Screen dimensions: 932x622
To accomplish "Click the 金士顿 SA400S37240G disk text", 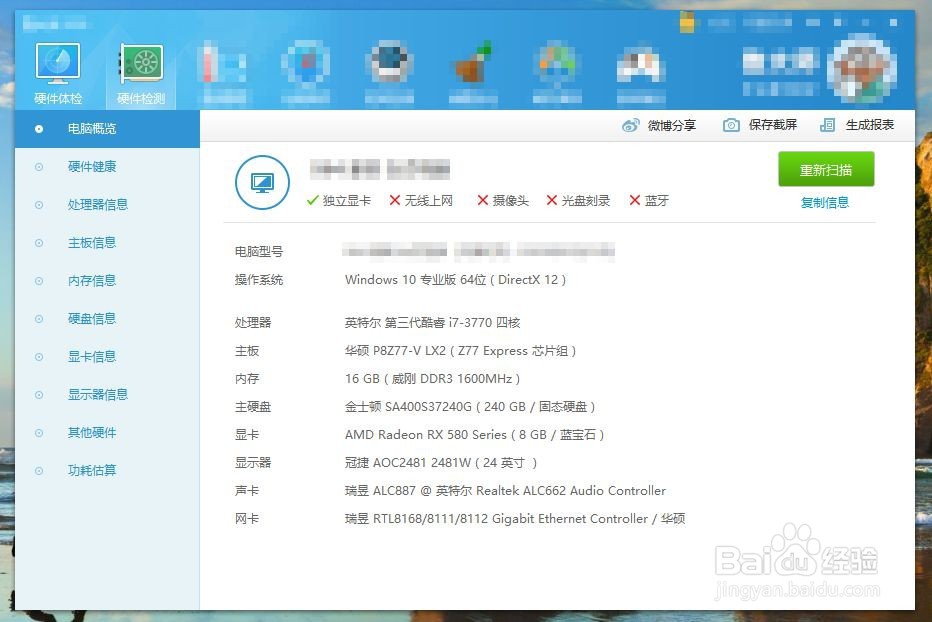I will click(x=470, y=407).
